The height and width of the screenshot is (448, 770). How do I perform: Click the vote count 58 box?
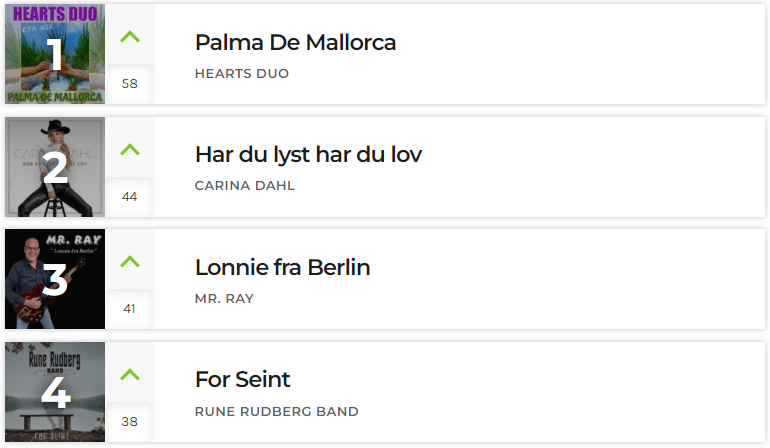point(130,84)
